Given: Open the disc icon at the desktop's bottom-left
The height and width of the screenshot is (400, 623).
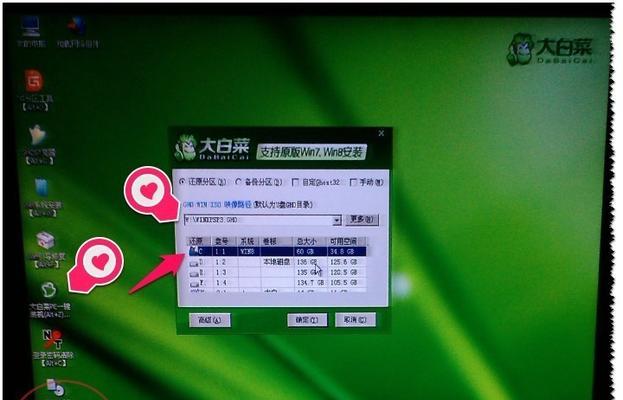Looking at the screenshot, I should coord(56,388).
